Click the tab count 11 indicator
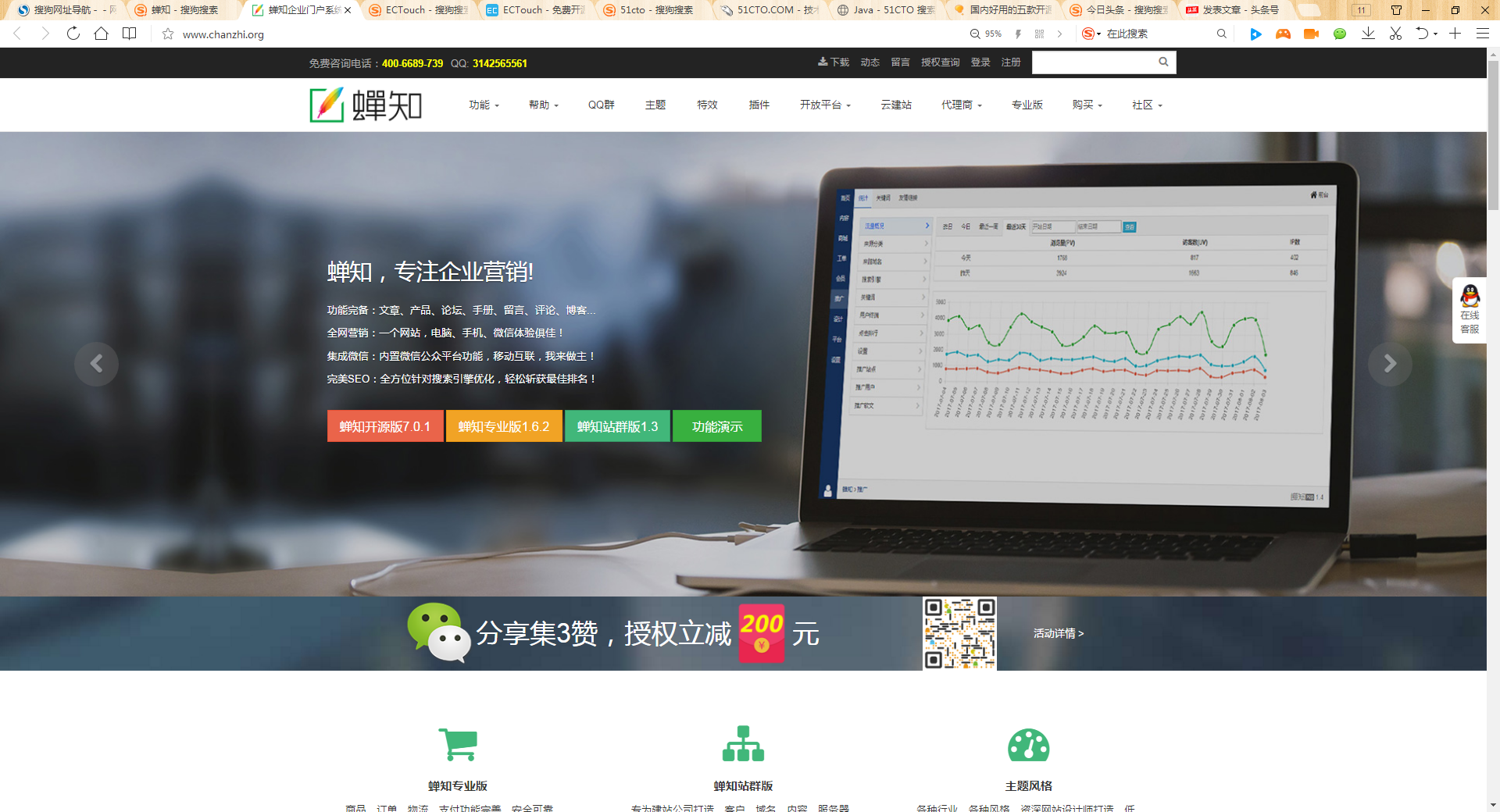1500x812 pixels. (x=1362, y=10)
